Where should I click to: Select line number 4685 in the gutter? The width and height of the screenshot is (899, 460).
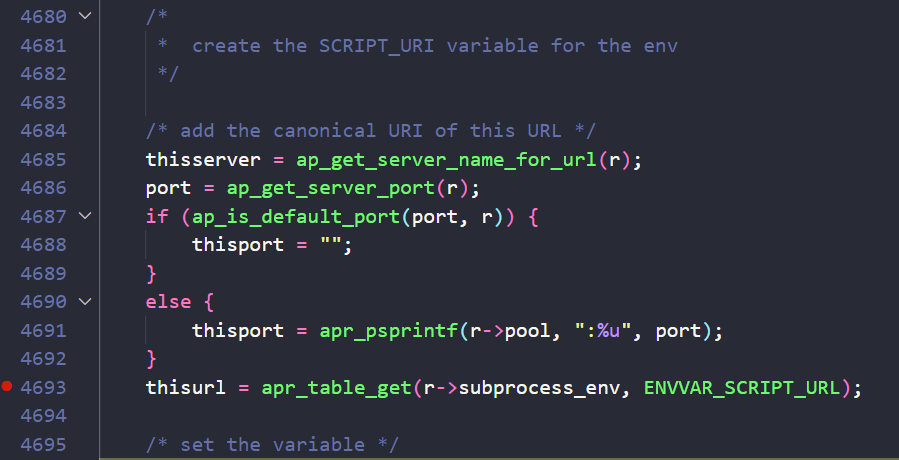tap(43, 159)
